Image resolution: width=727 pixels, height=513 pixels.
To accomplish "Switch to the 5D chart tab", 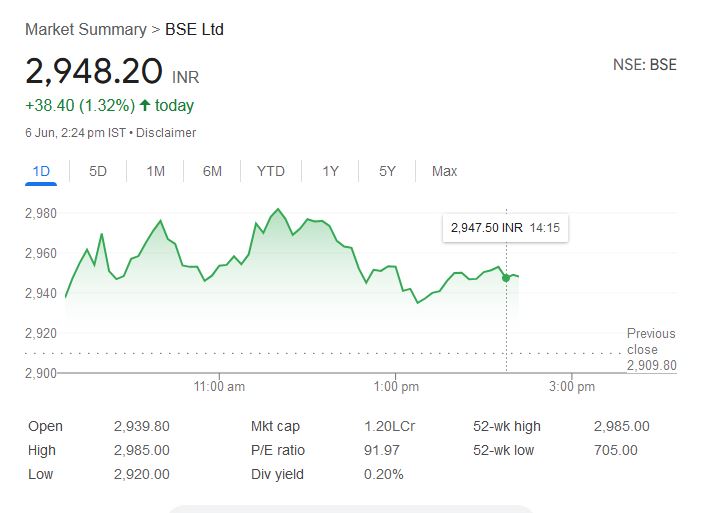I will [98, 171].
